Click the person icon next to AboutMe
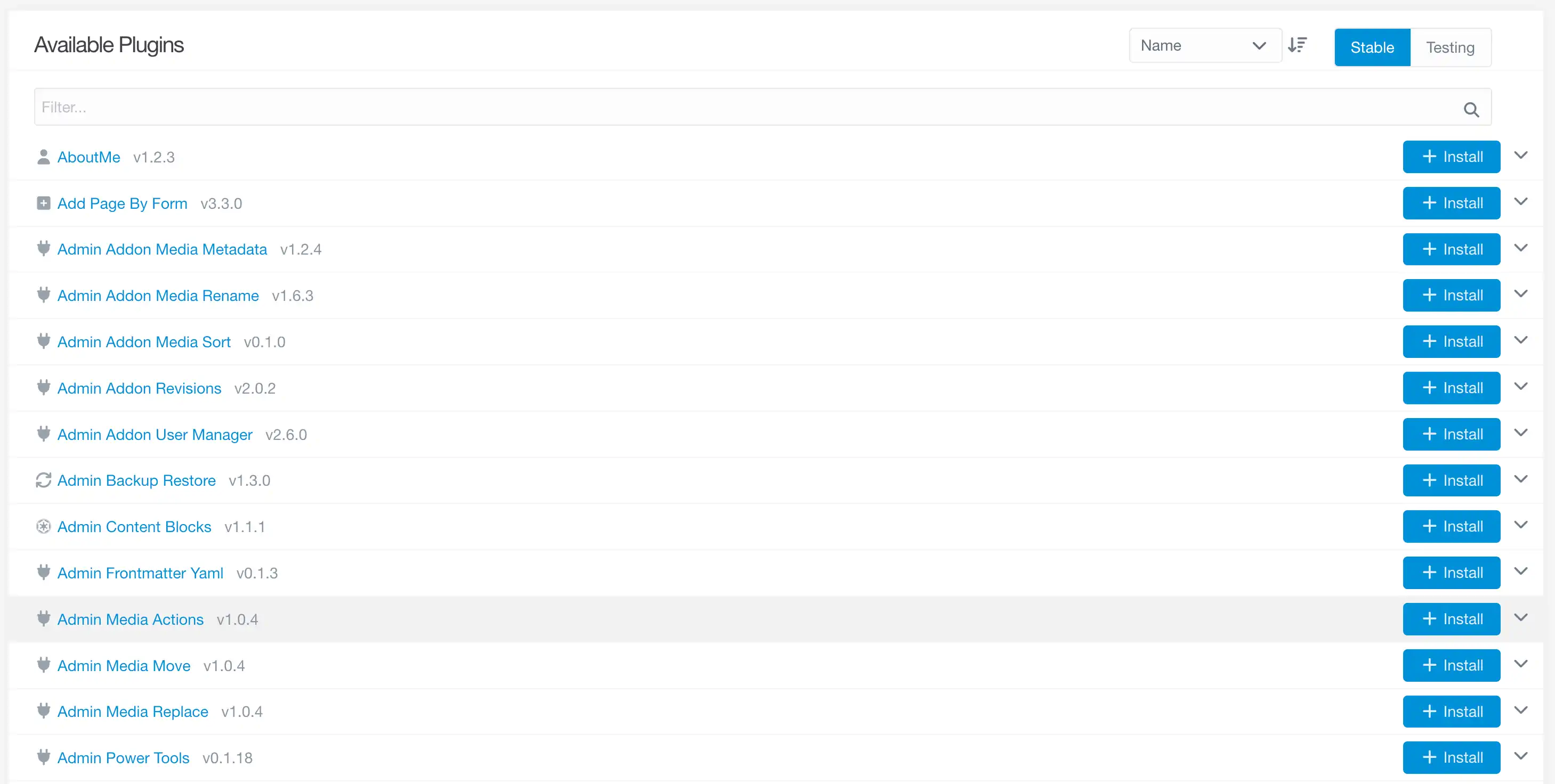 [43, 156]
